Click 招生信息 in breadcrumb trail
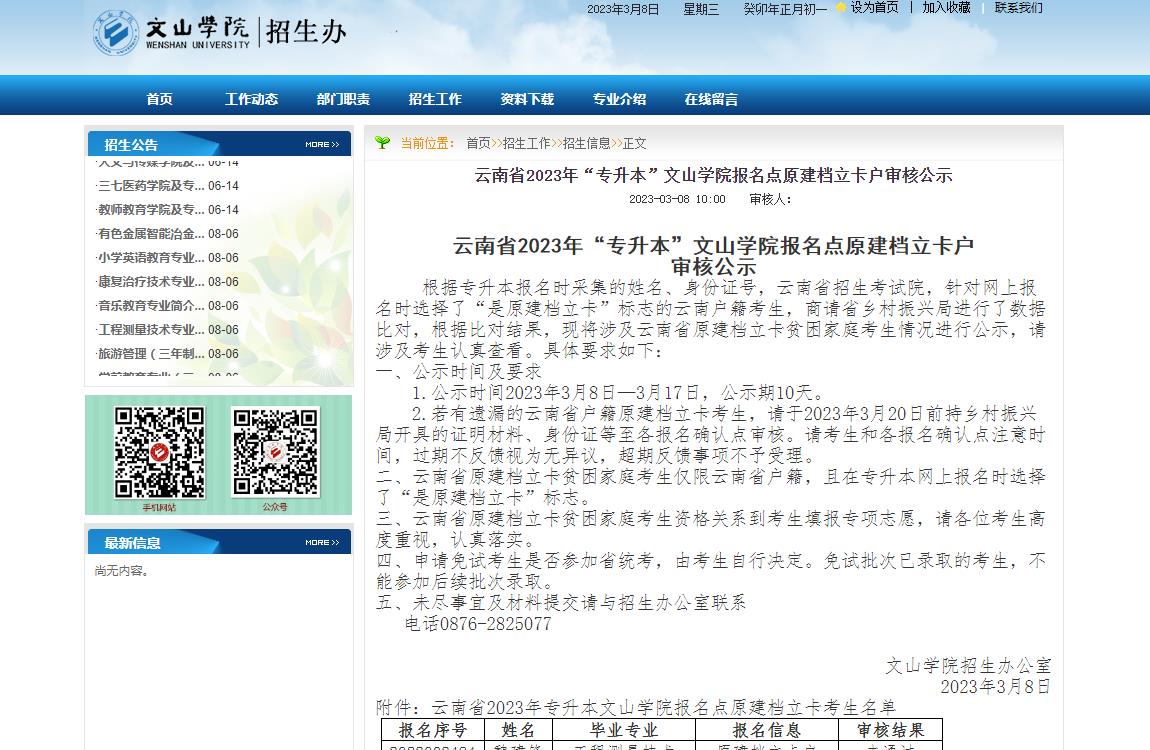 pos(586,143)
